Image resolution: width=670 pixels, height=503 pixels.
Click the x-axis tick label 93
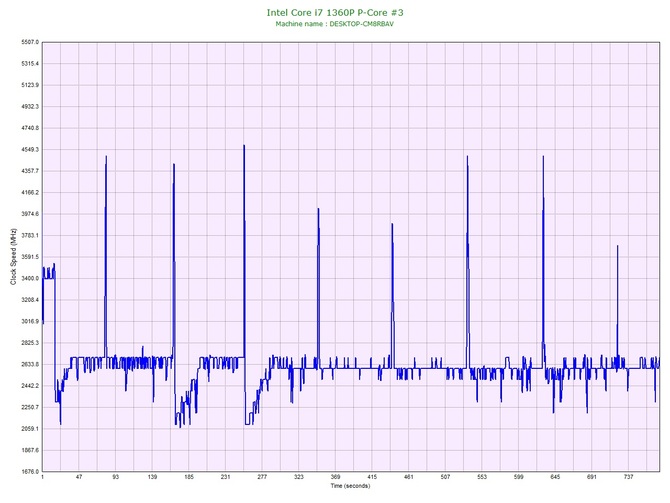(115, 477)
